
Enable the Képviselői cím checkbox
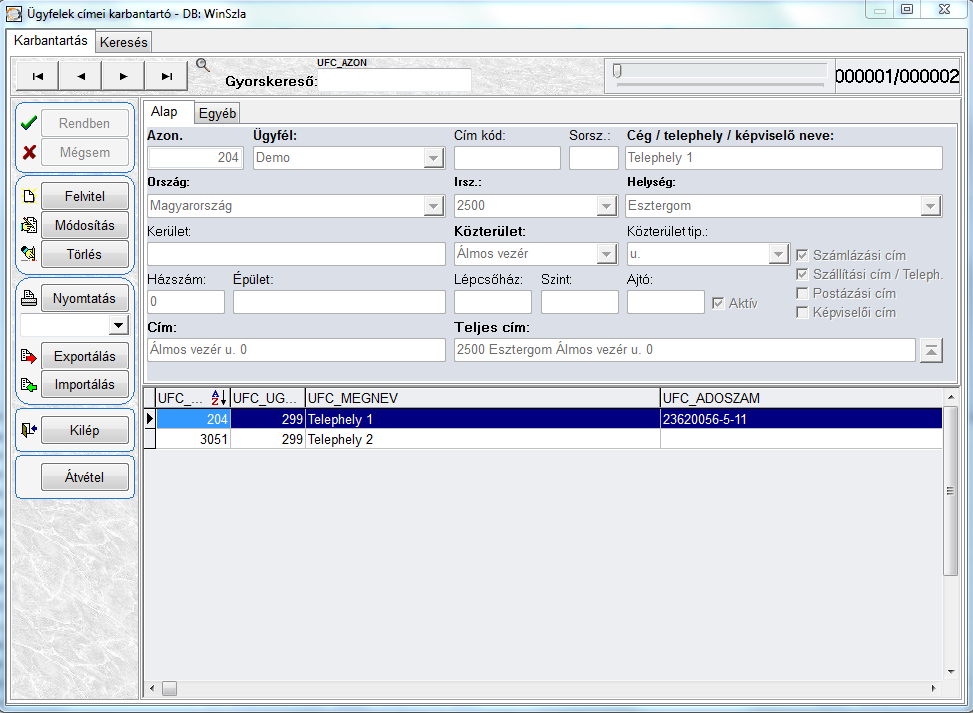[x=802, y=312]
